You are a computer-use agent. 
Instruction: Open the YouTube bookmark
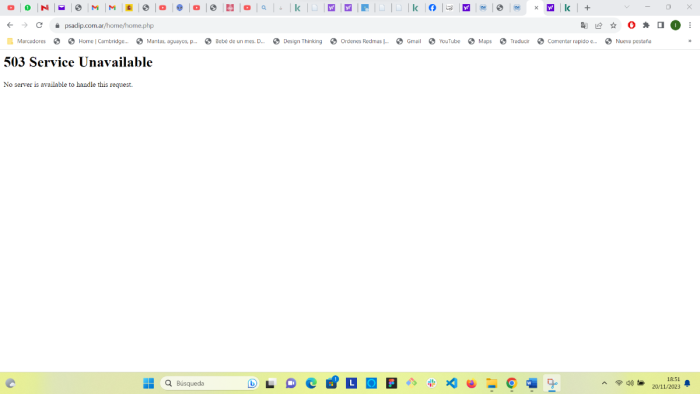pyautogui.click(x=444, y=41)
